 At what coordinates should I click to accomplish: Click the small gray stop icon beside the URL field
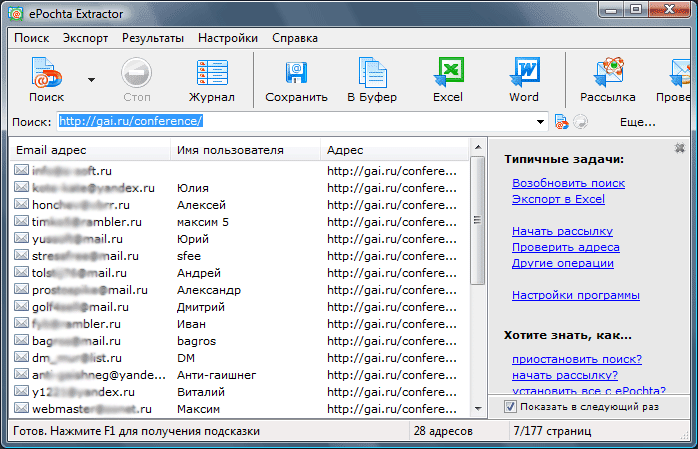[x=580, y=121]
